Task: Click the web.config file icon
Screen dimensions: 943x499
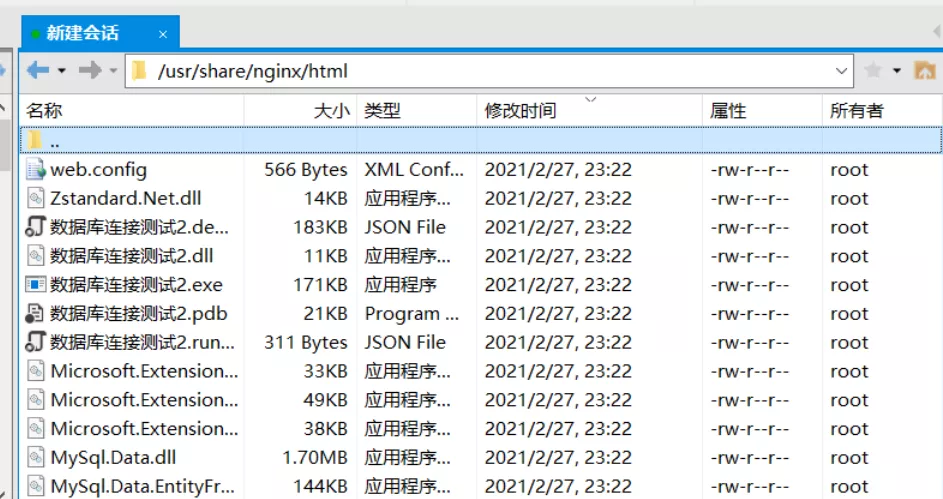Action: tap(35, 170)
